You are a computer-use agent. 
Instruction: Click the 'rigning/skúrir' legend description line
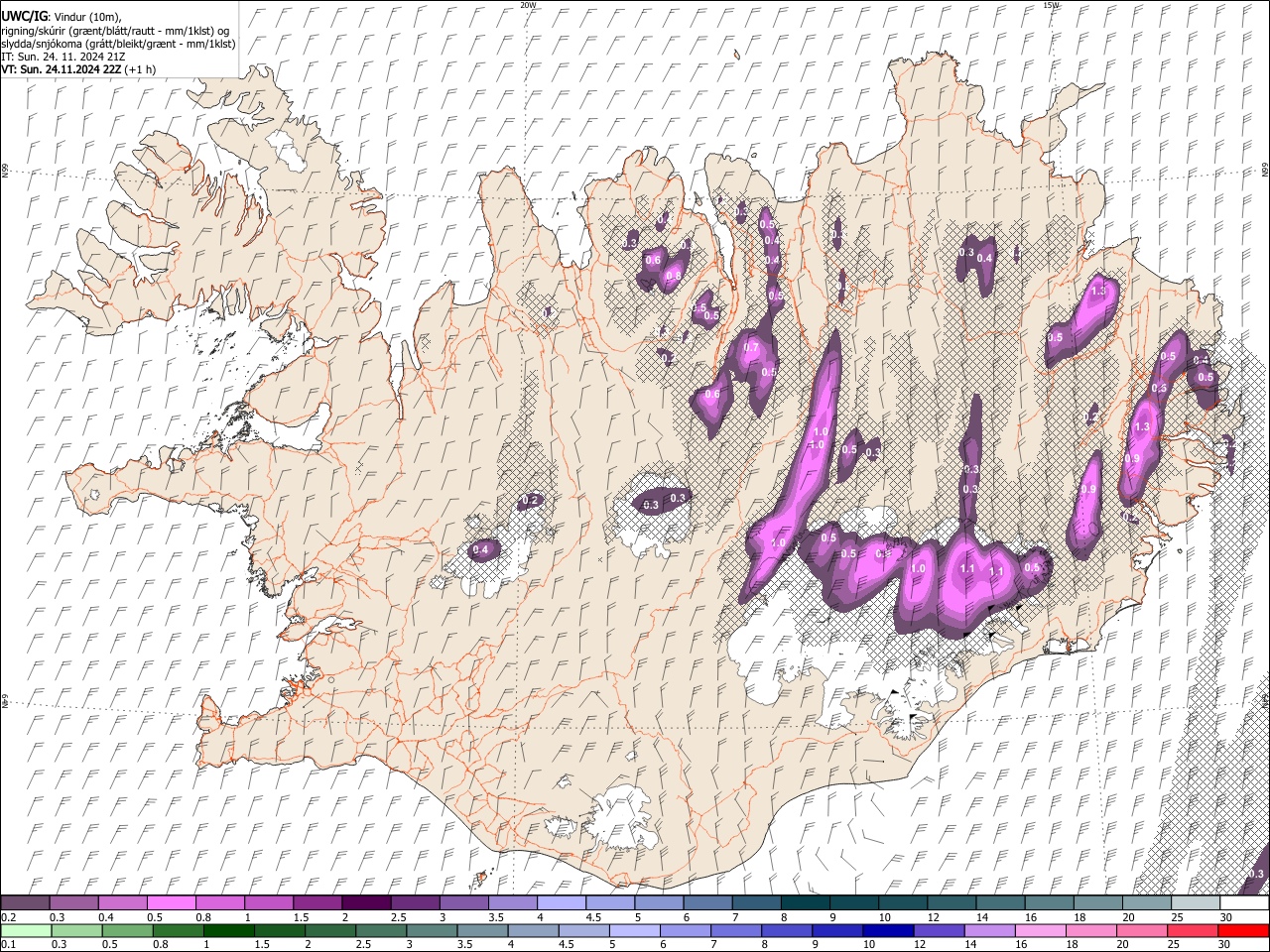[117, 30]
